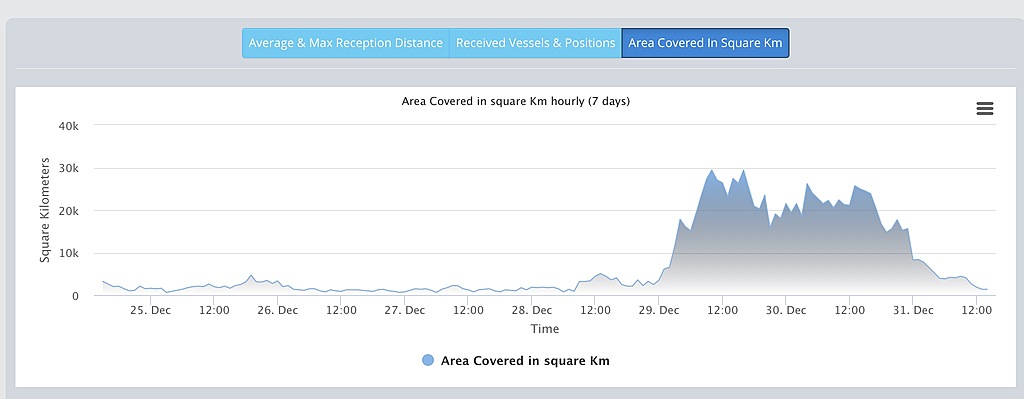The height and width of the screenshot is (399, 1024).
Task: Select the 27. Dec axis label
Action: tap(404, 310)
